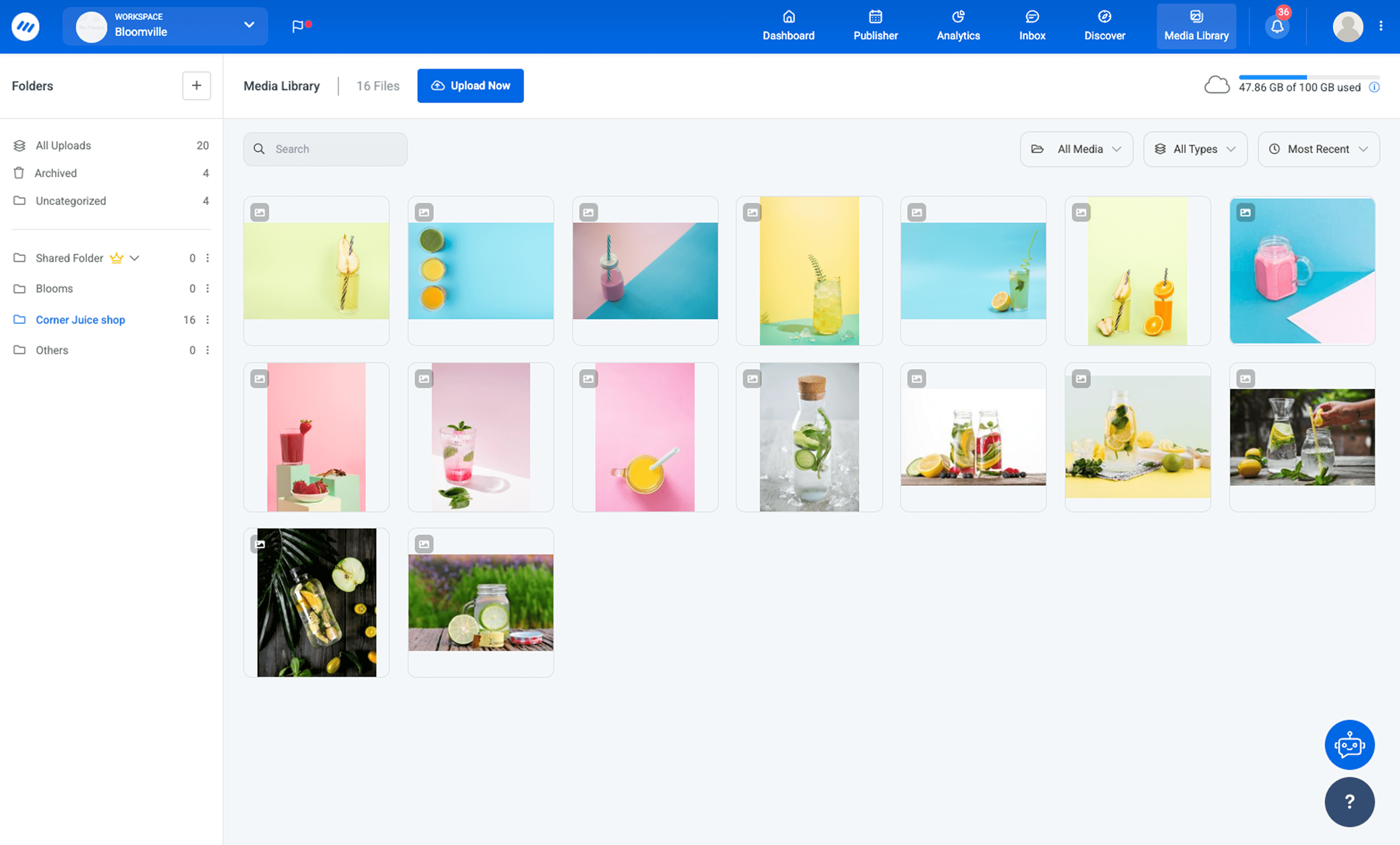Select the lime mason jar photo

(480, 602)
